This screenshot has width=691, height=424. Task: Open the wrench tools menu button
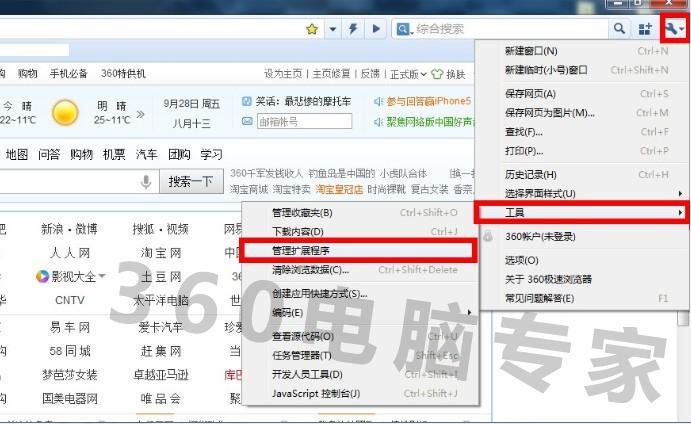(x=674, y=29)
